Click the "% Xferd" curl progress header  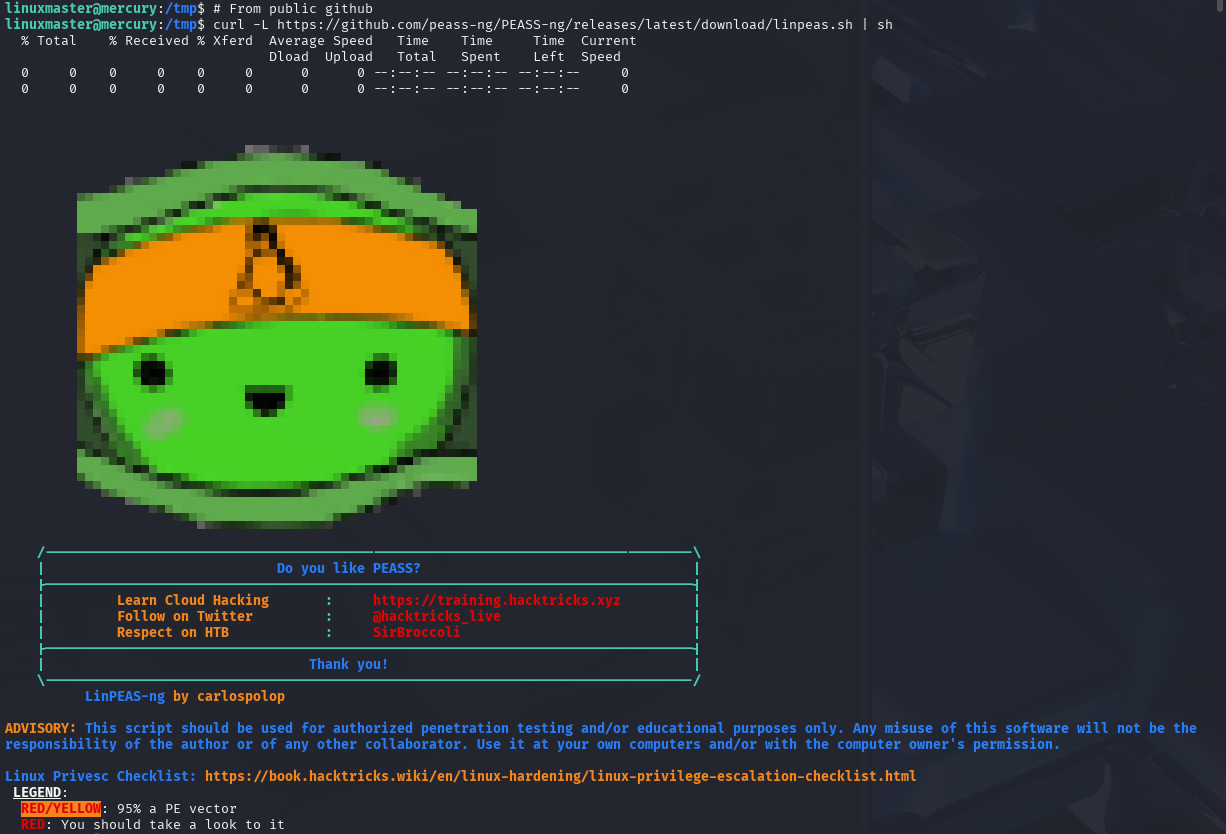pos(225,41)
